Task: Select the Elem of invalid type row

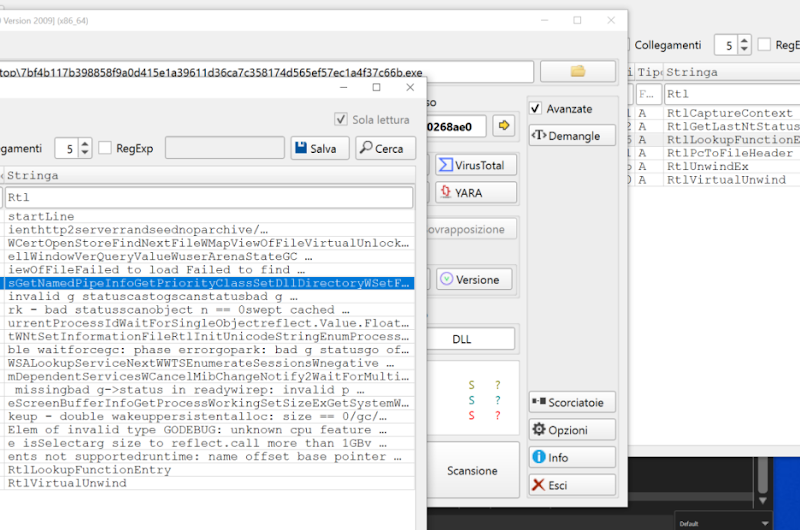Action: (x=209, y=430)
